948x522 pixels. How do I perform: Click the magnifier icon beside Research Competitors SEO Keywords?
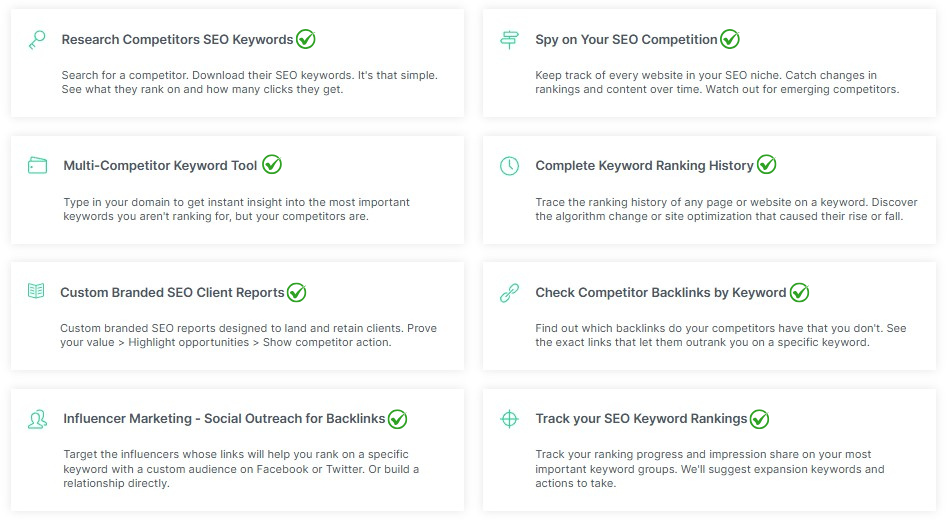pos(37,40)
